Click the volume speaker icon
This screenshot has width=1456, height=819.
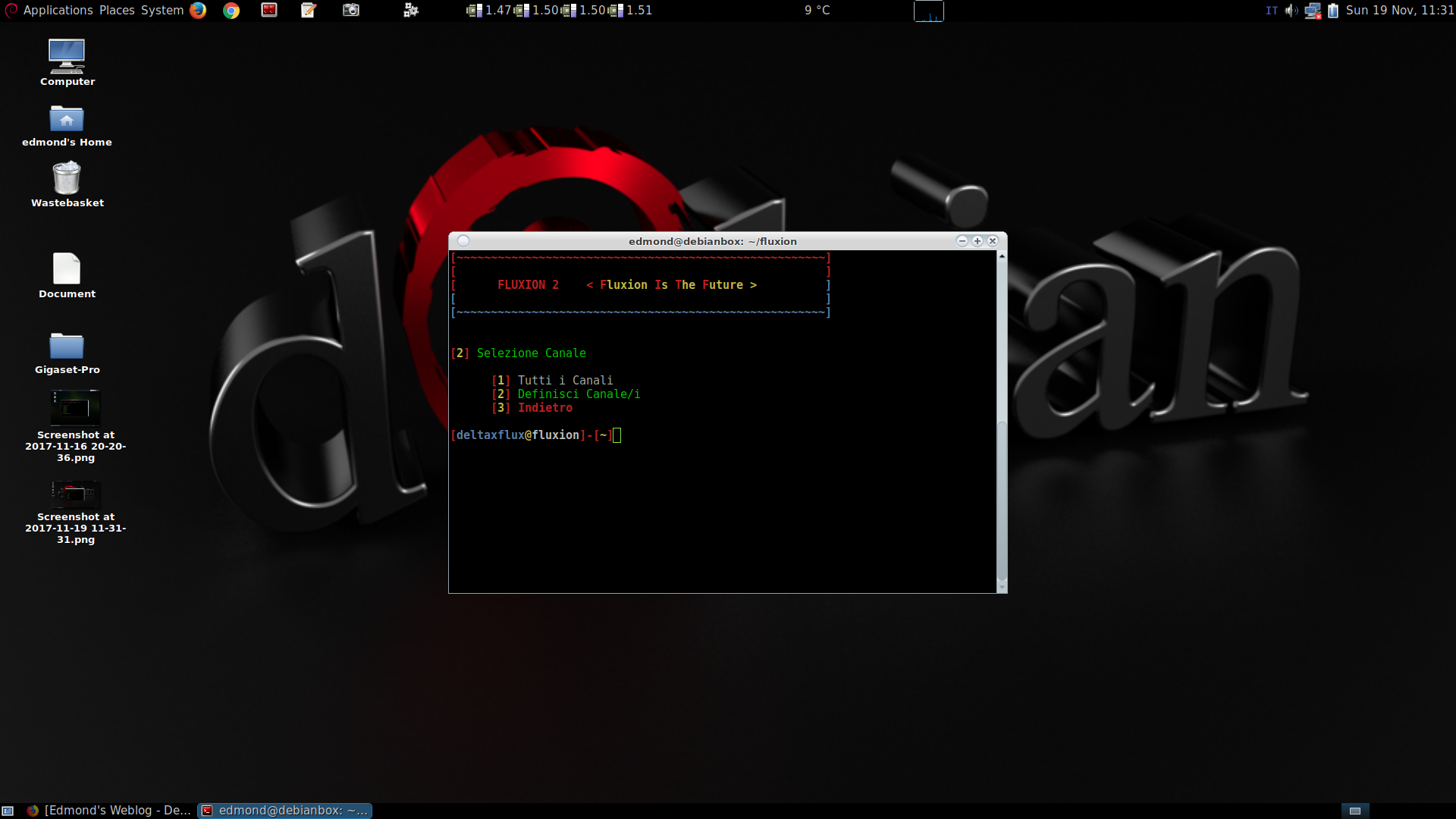pos(1291,11)
